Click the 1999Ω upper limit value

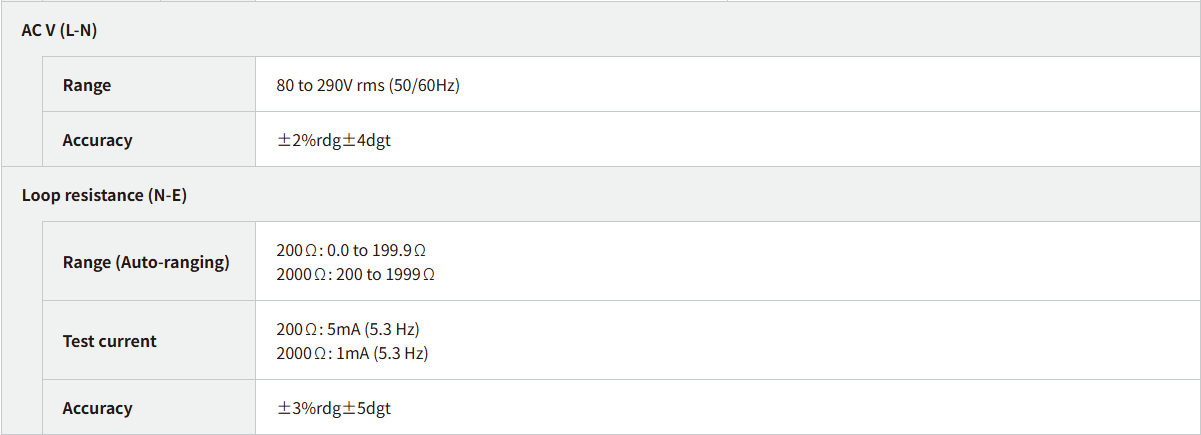coord(414,274)
